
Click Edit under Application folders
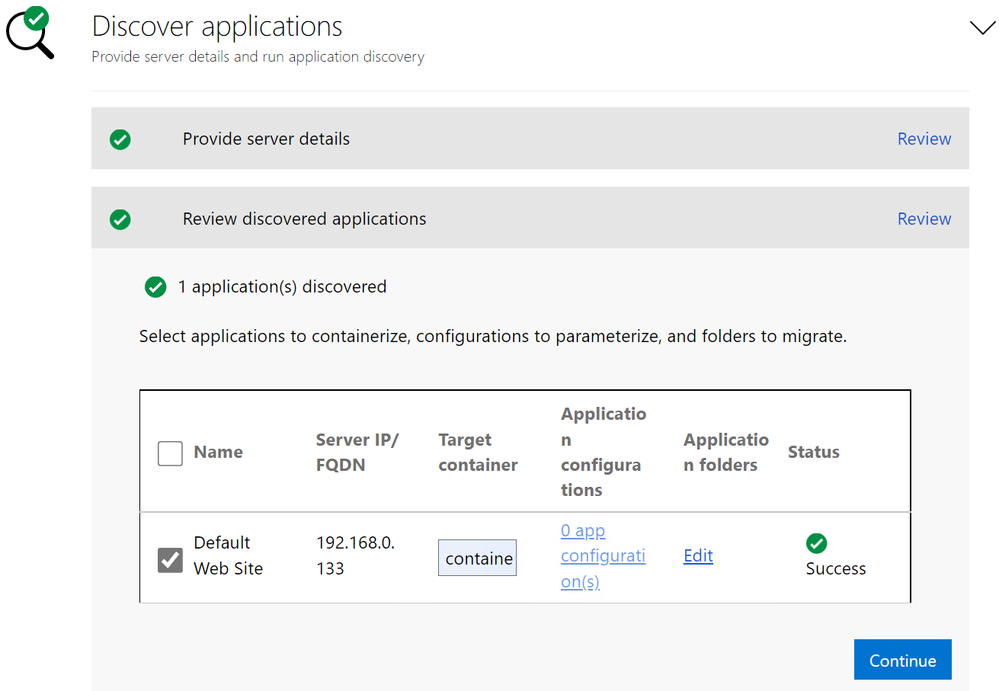point(698,556)
